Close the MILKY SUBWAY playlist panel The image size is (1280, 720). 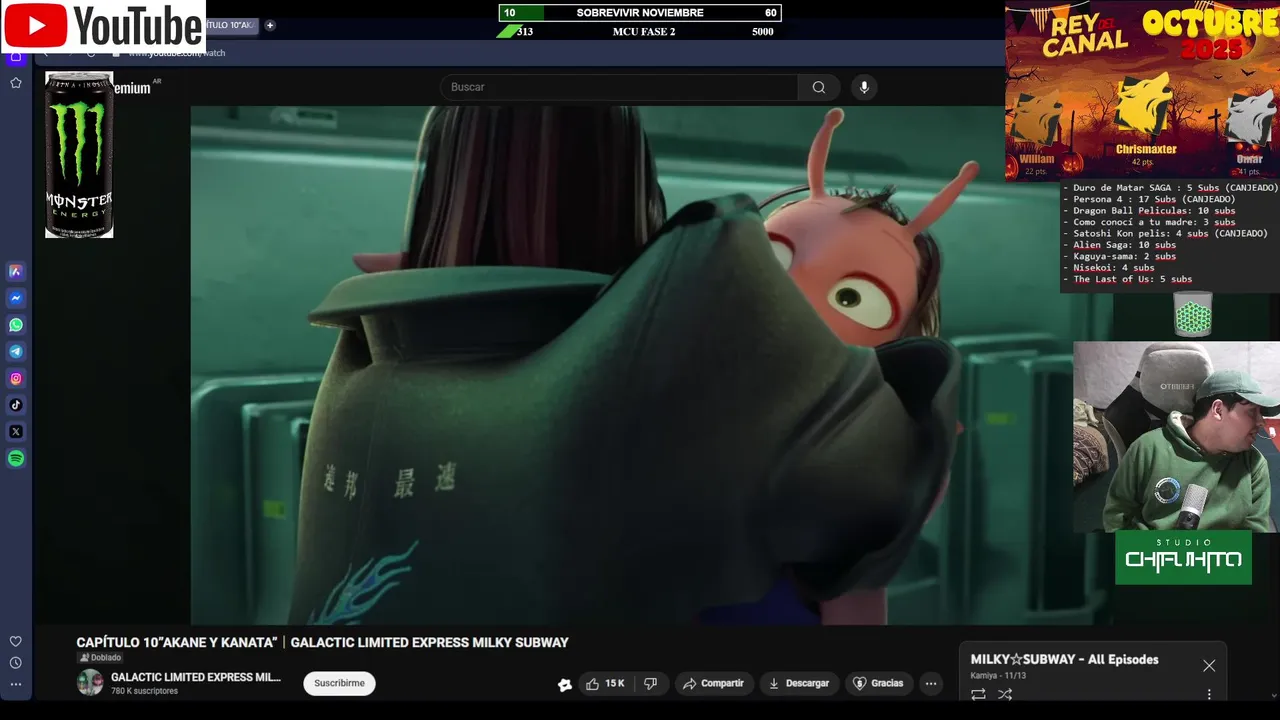coord(1209,666)
